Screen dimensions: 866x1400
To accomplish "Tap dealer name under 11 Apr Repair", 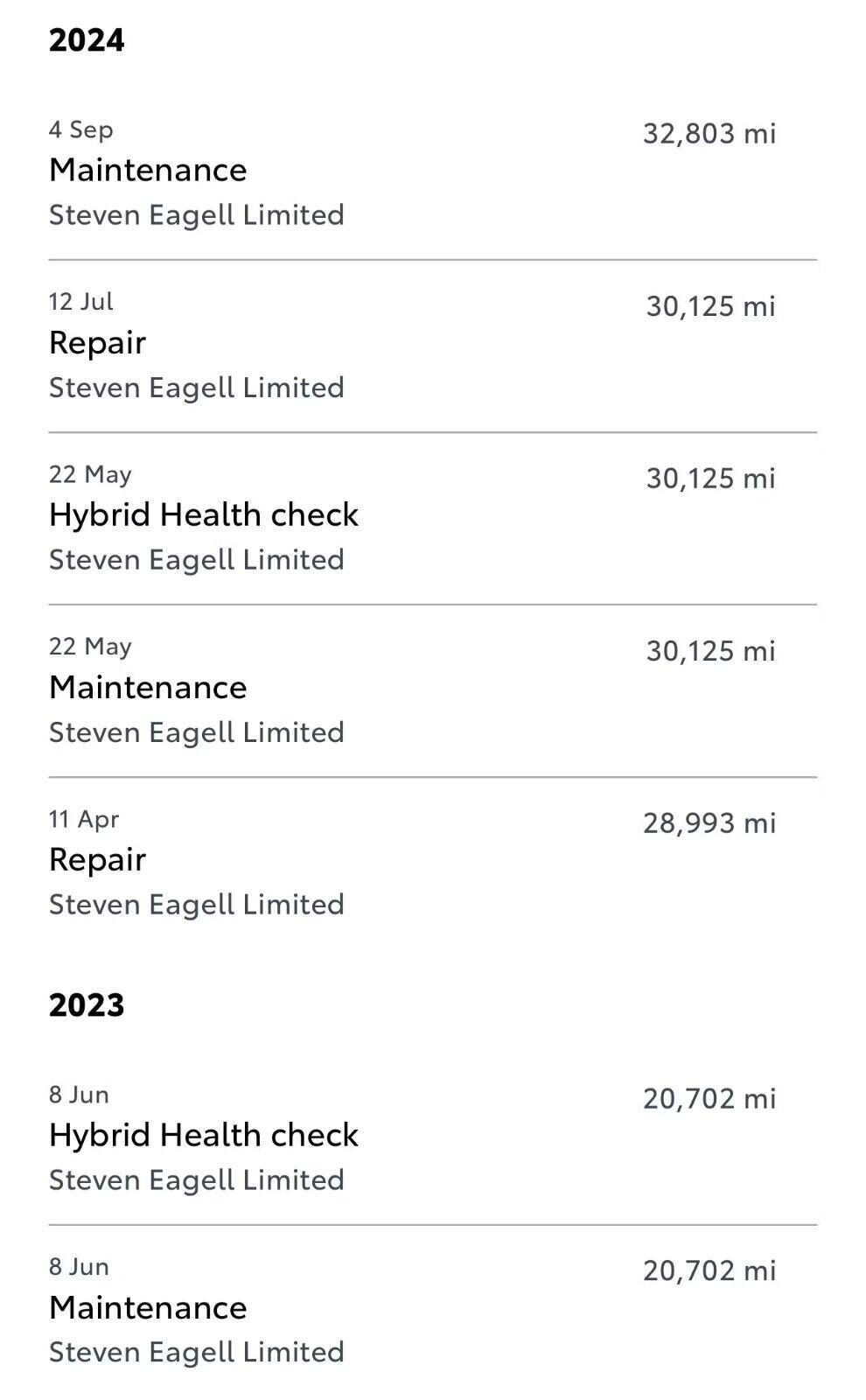I will click(x=196, y=905).
